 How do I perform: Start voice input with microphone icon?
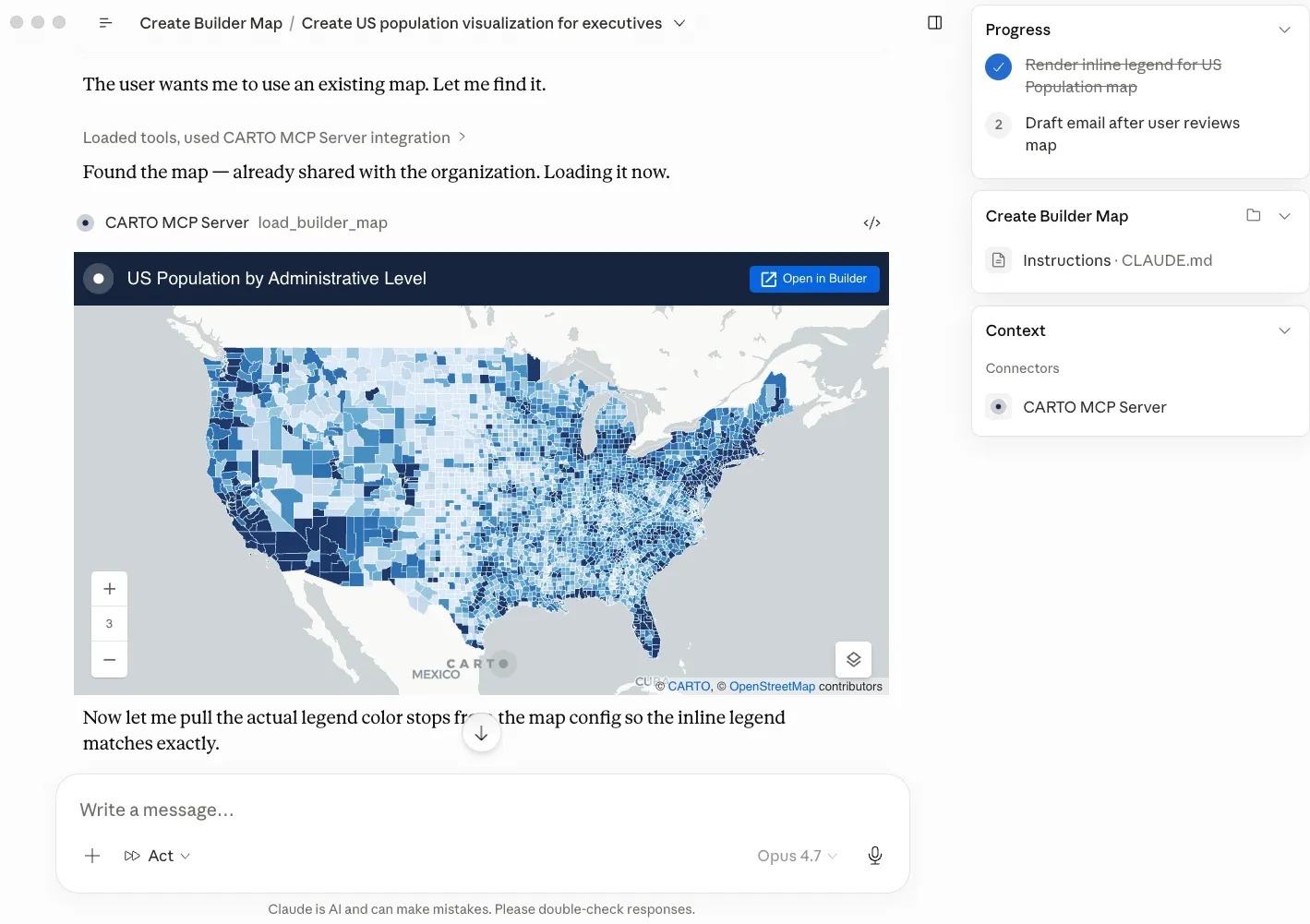(875, 856)
